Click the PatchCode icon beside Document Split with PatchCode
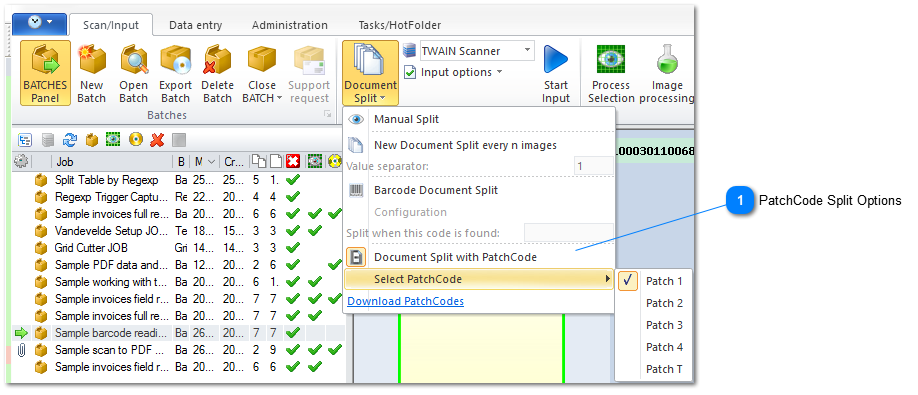918x395 pixels. (x=356, y=257)
